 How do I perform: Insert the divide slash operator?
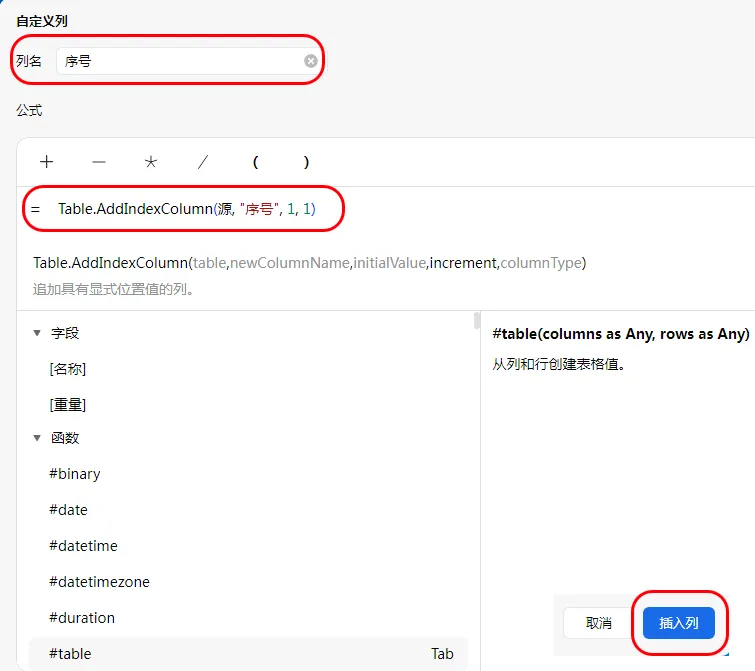coord(203,162)
